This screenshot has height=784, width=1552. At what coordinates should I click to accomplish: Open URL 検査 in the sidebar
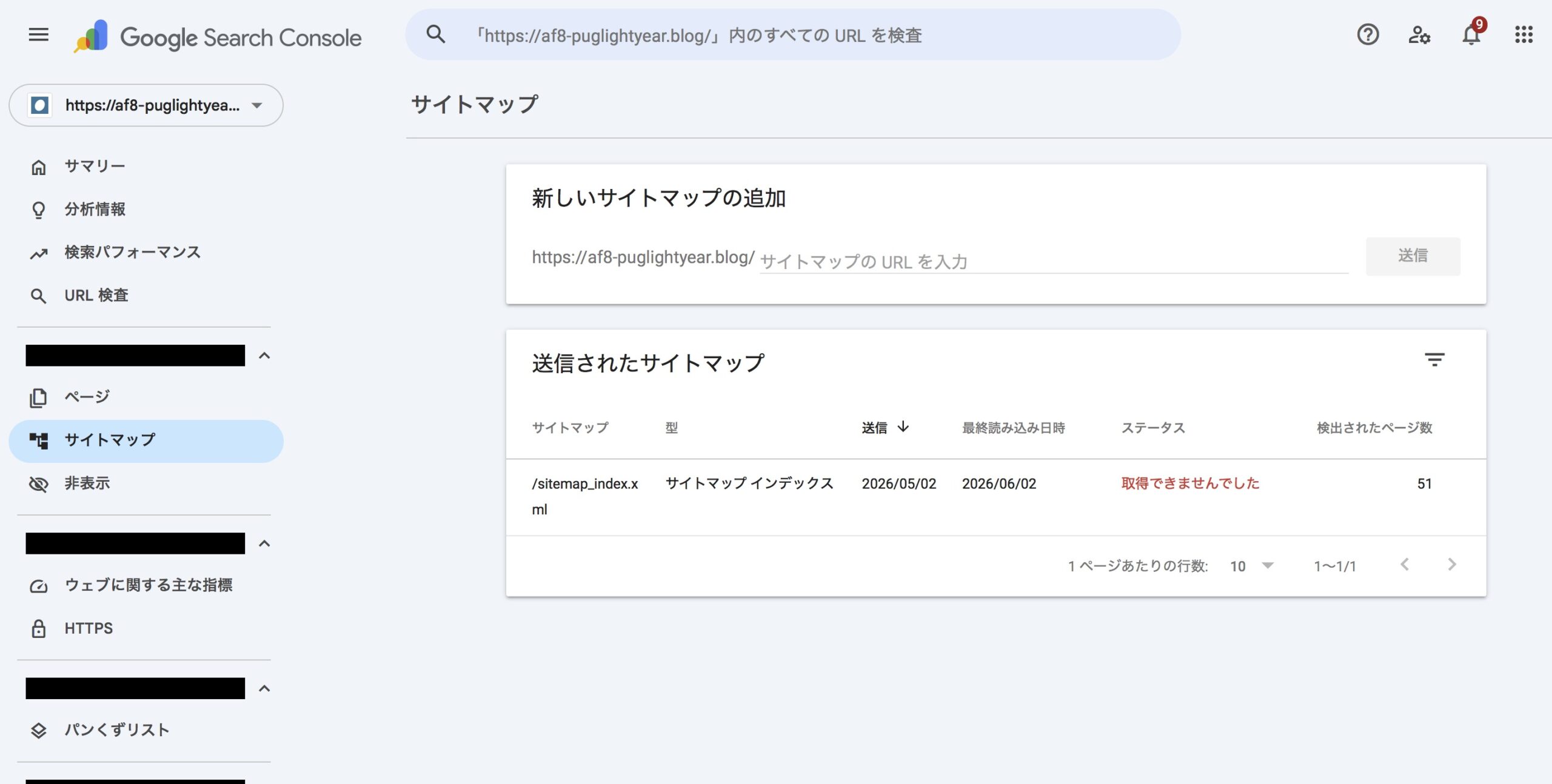click(146, 296)
